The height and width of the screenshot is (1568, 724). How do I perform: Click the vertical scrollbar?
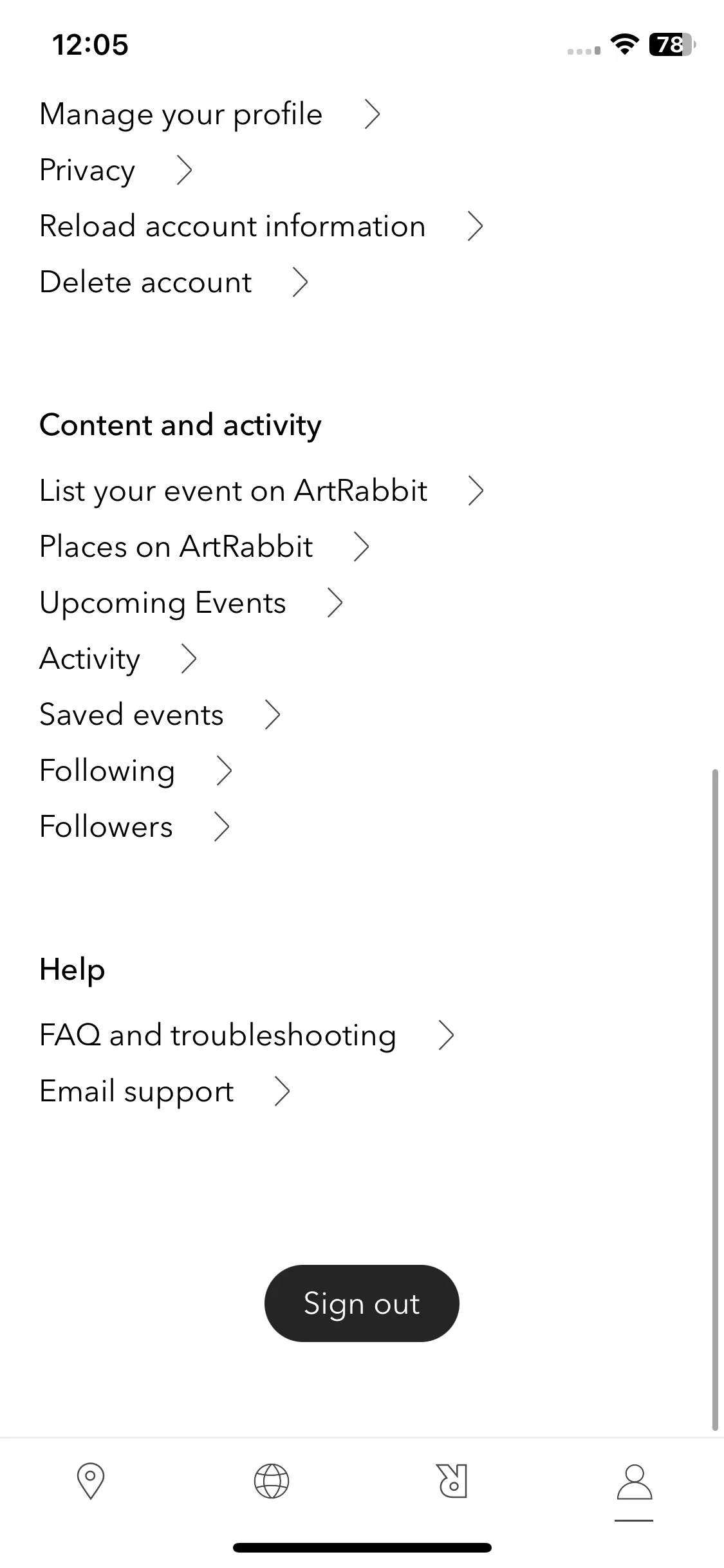pos(715,1099)
